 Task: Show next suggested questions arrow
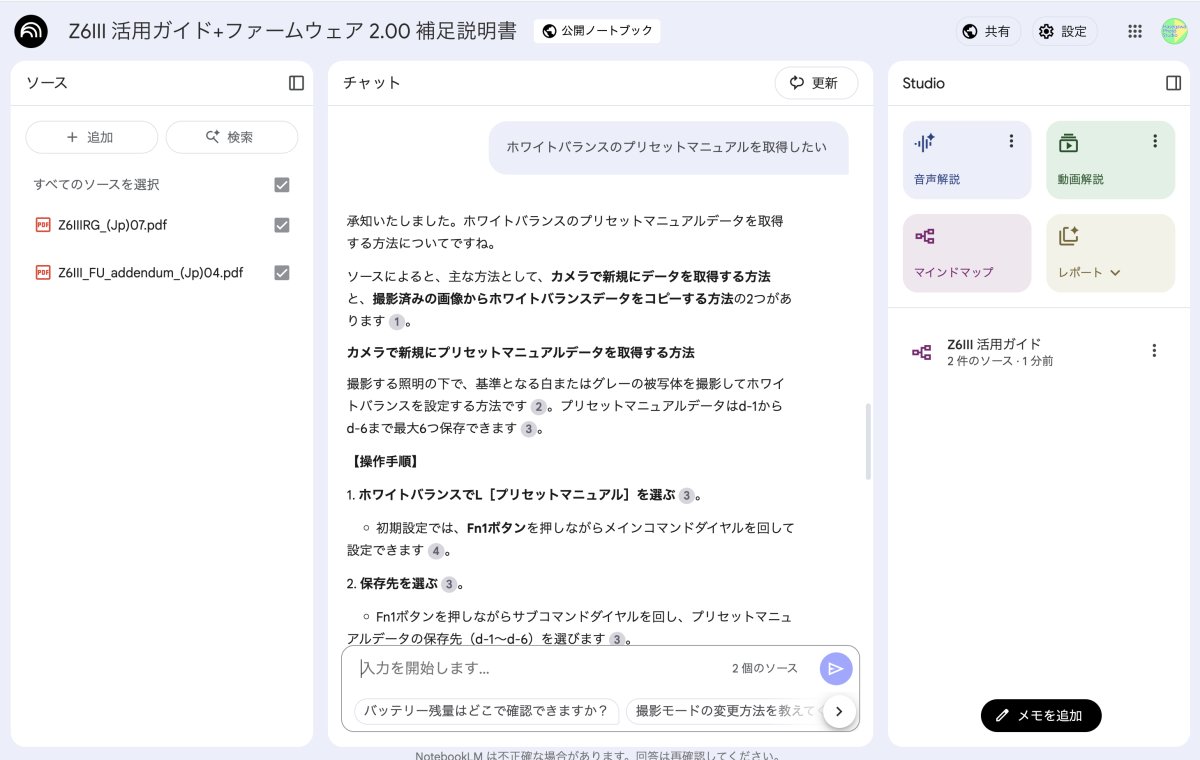click(839, 711)
